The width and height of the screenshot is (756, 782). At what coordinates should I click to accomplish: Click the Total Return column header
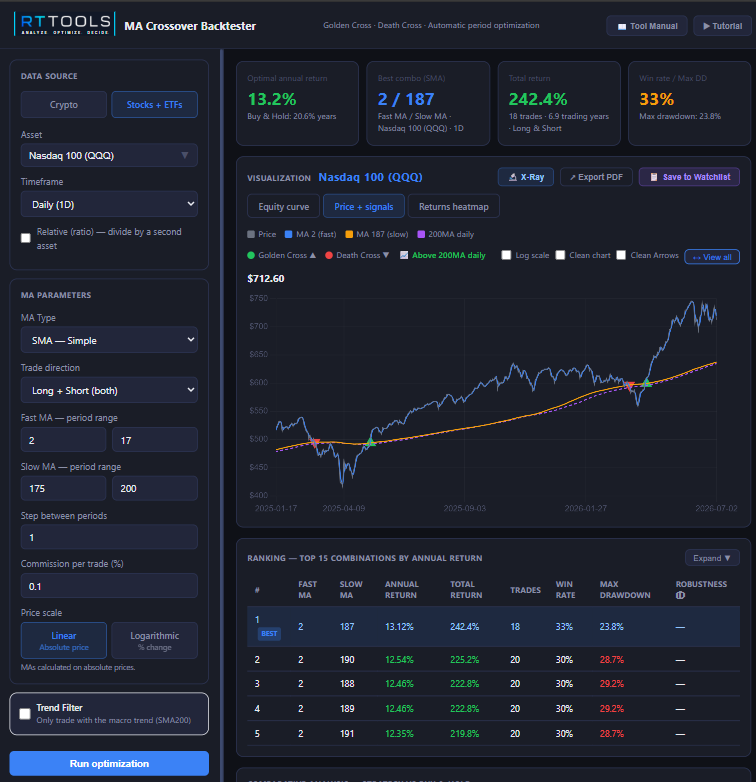[466, 589]
